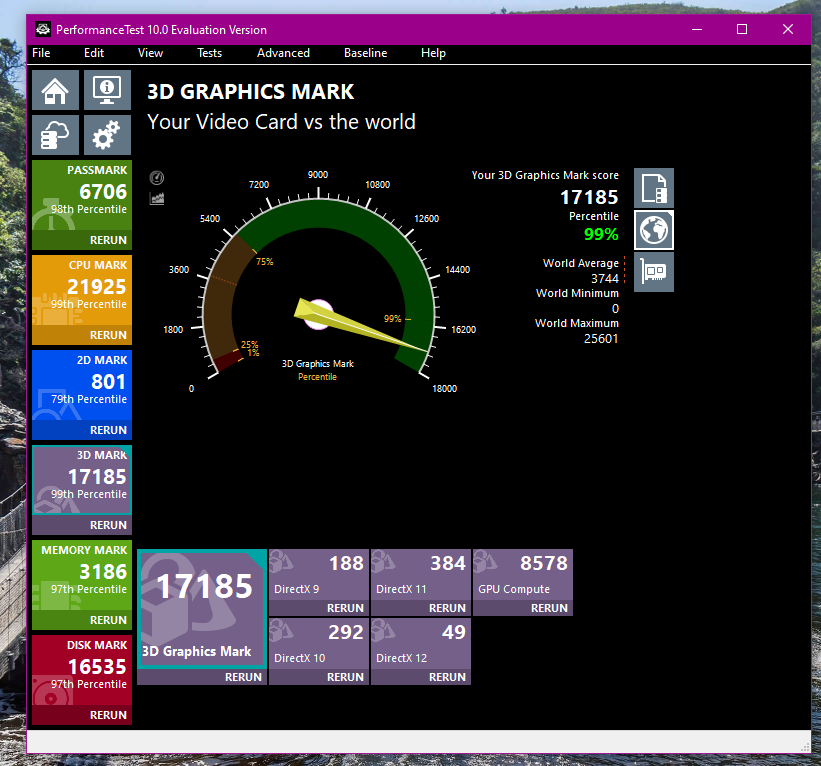Rerun the PassMark overall test
Image resolution: width=821 pixels, height=766 pixels.
coord(82,240)
